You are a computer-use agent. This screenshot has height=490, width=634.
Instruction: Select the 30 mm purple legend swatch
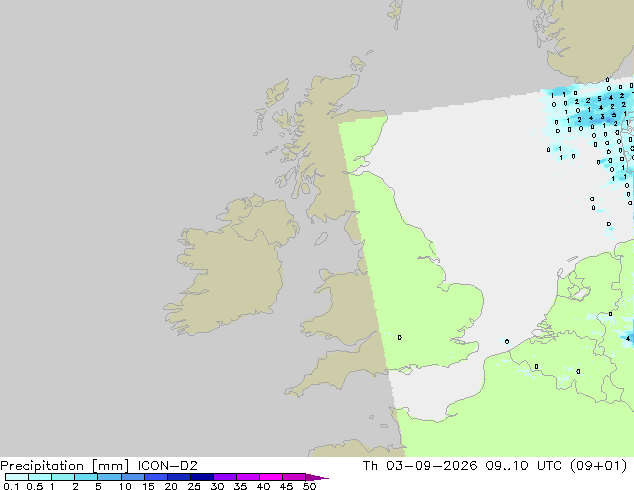(x=225, y=477)
